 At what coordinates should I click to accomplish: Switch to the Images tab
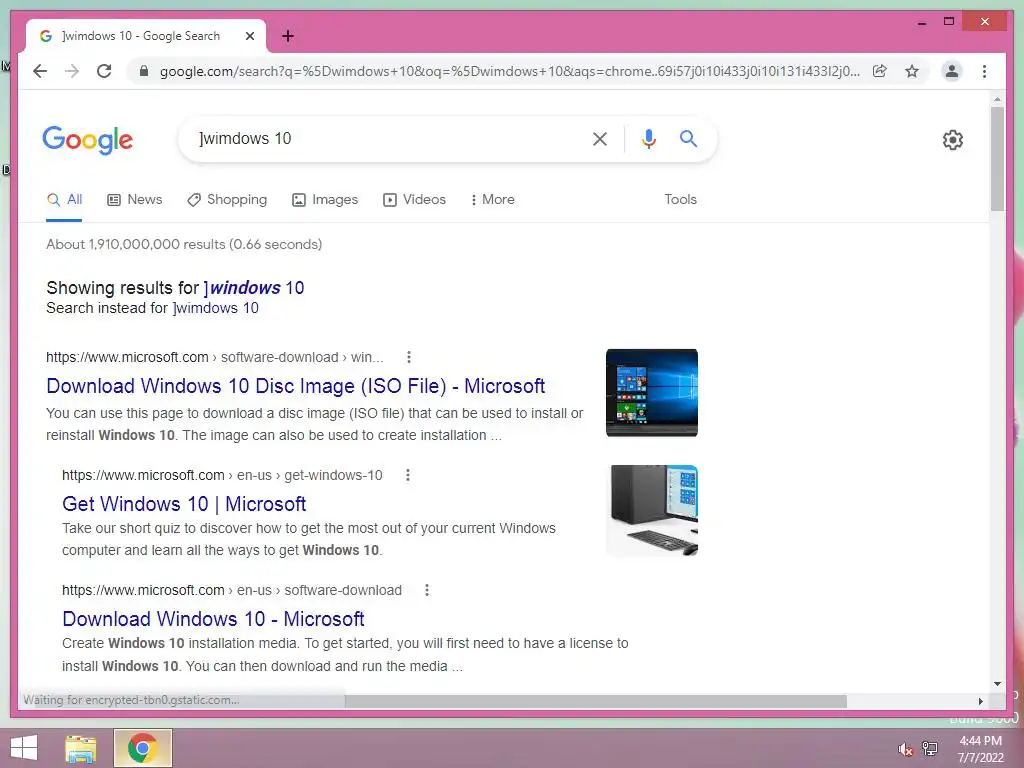pyautogui.click(x=325, y=200)
